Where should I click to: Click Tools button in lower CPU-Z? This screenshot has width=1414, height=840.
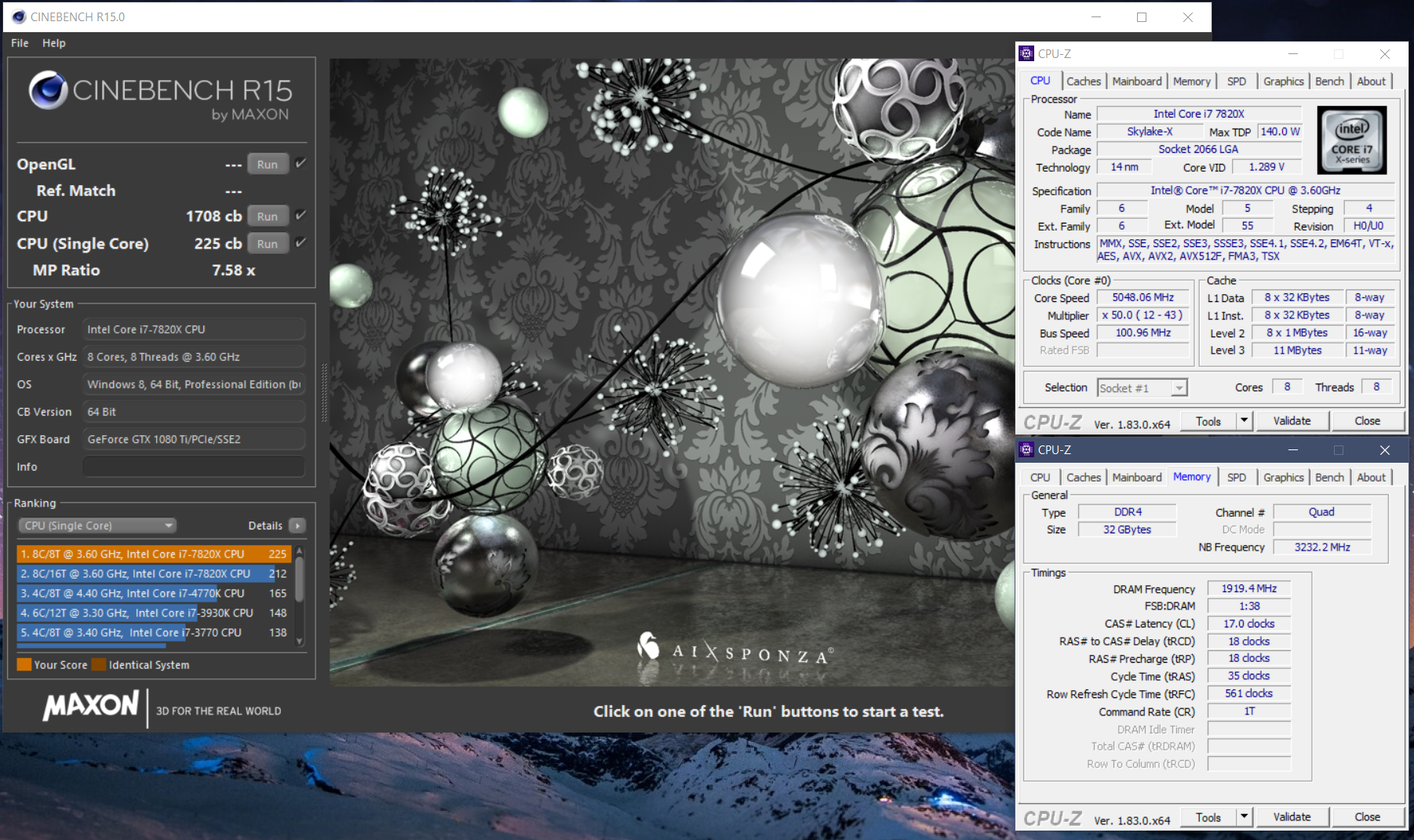[x=1208, y=817]
